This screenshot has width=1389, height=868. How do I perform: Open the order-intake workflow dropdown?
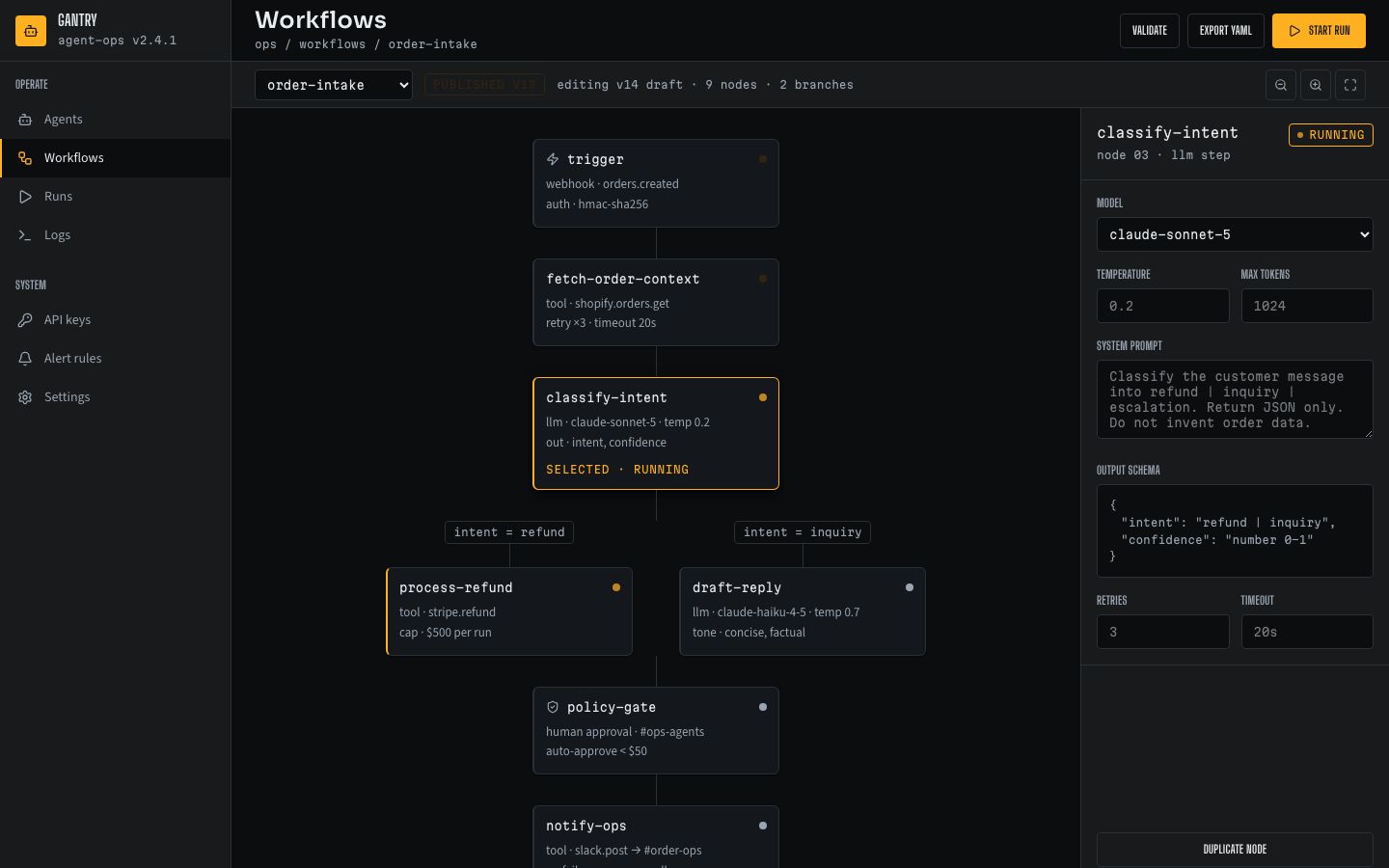pyautogui.click(x=334, y=85)
